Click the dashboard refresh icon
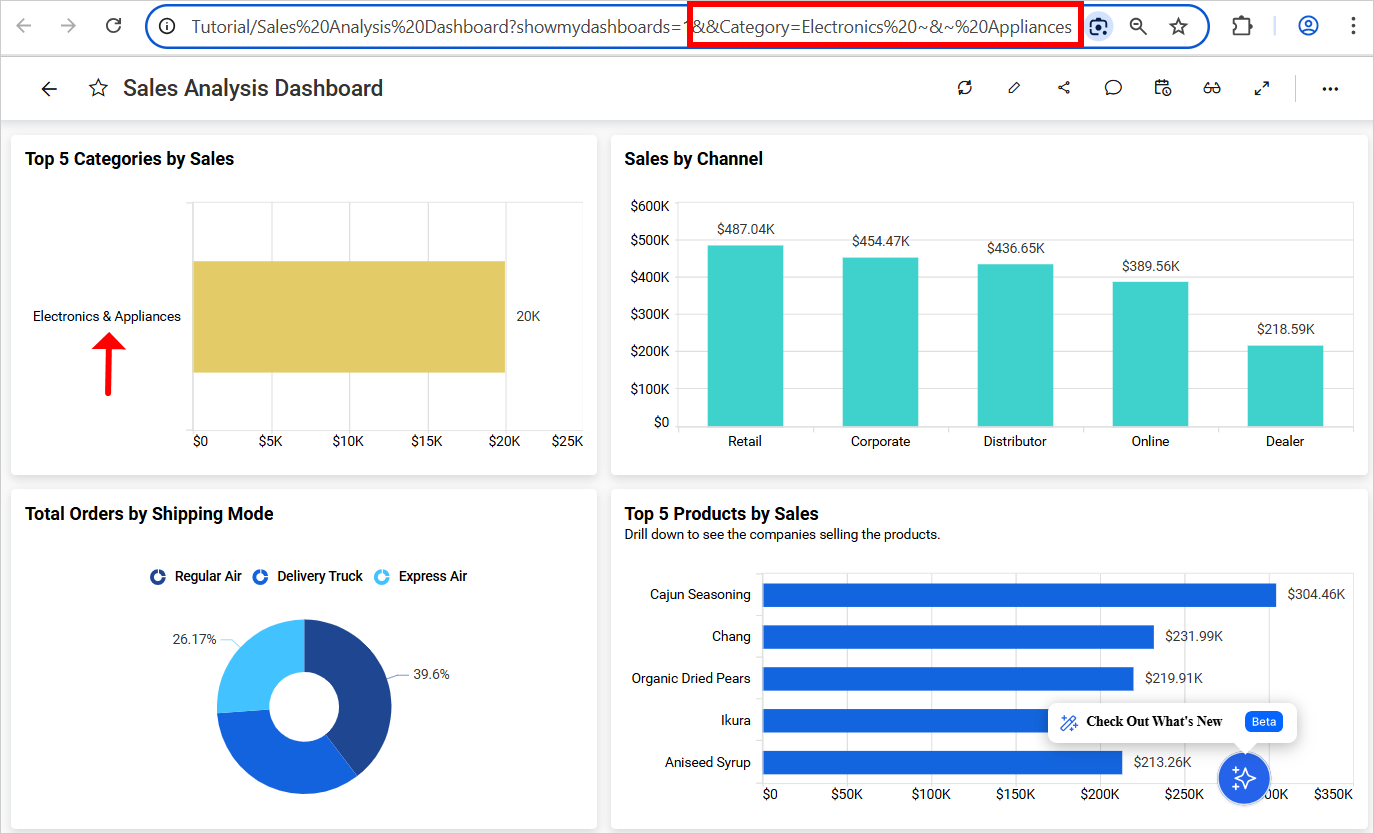This screenshot has height=834, width=1374. [965, 88]
